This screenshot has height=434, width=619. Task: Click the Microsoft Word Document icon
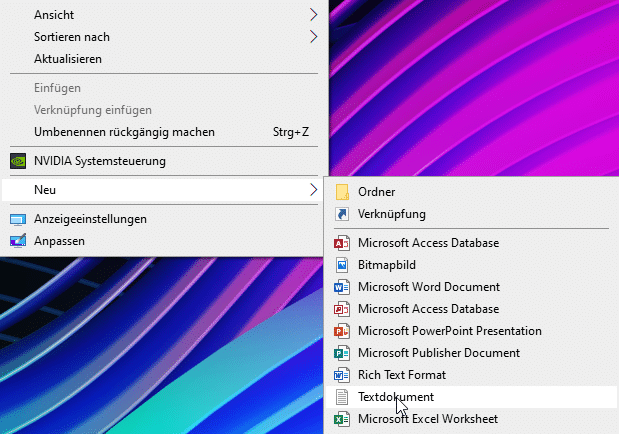pos(341,287)
